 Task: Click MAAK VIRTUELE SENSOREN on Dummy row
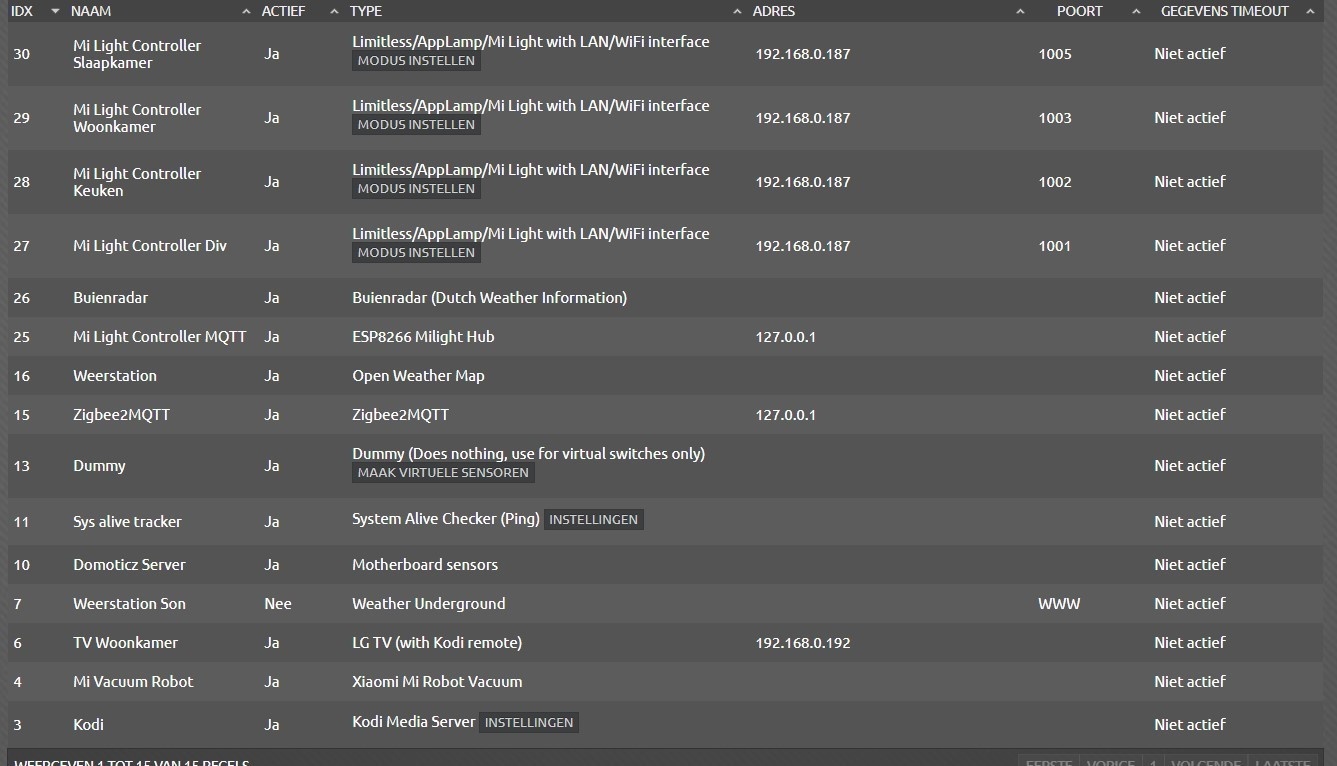point(443,473)
